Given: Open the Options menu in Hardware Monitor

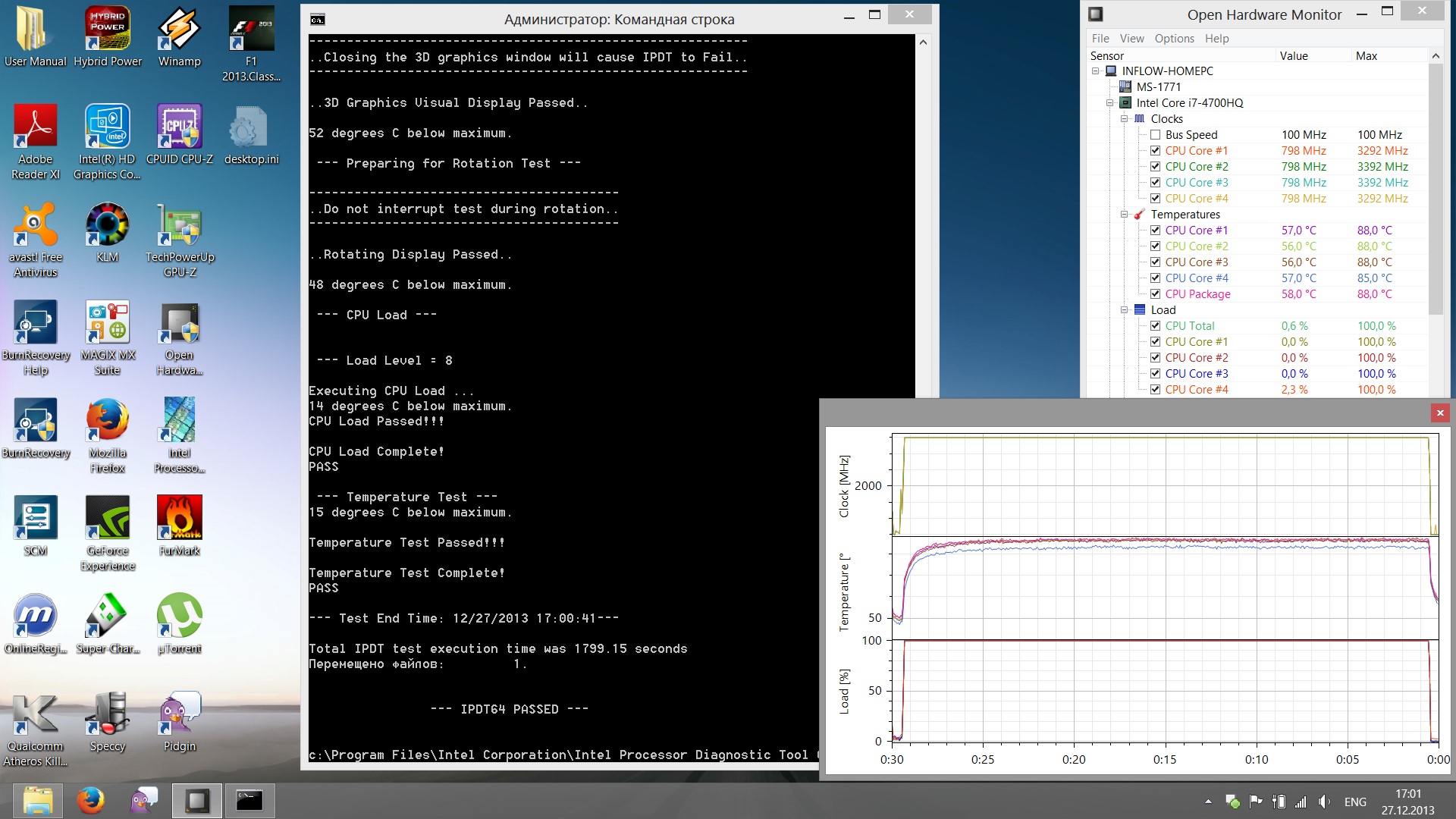Looking at the screenshot, I should pos(1174,39).
